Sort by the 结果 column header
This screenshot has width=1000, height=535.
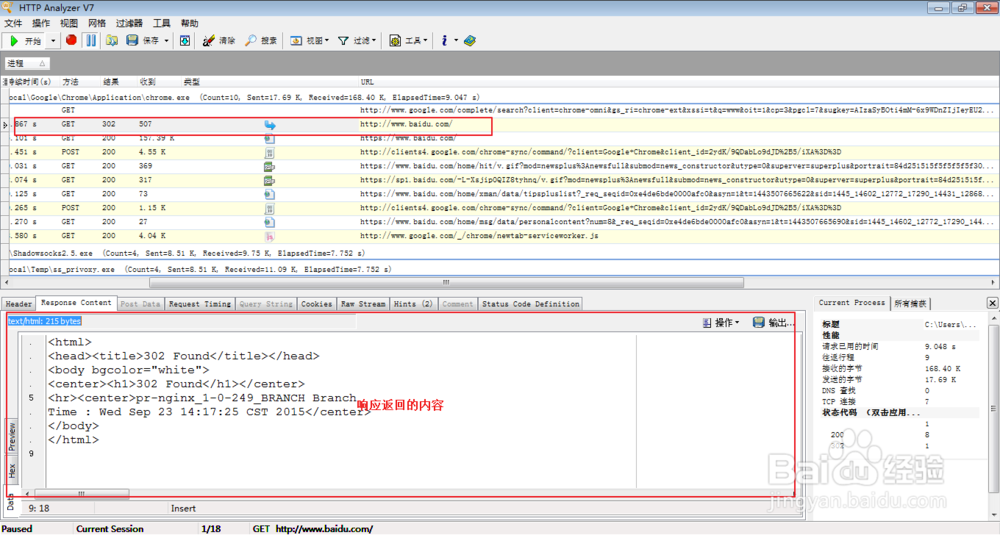(x=111, y=82)
